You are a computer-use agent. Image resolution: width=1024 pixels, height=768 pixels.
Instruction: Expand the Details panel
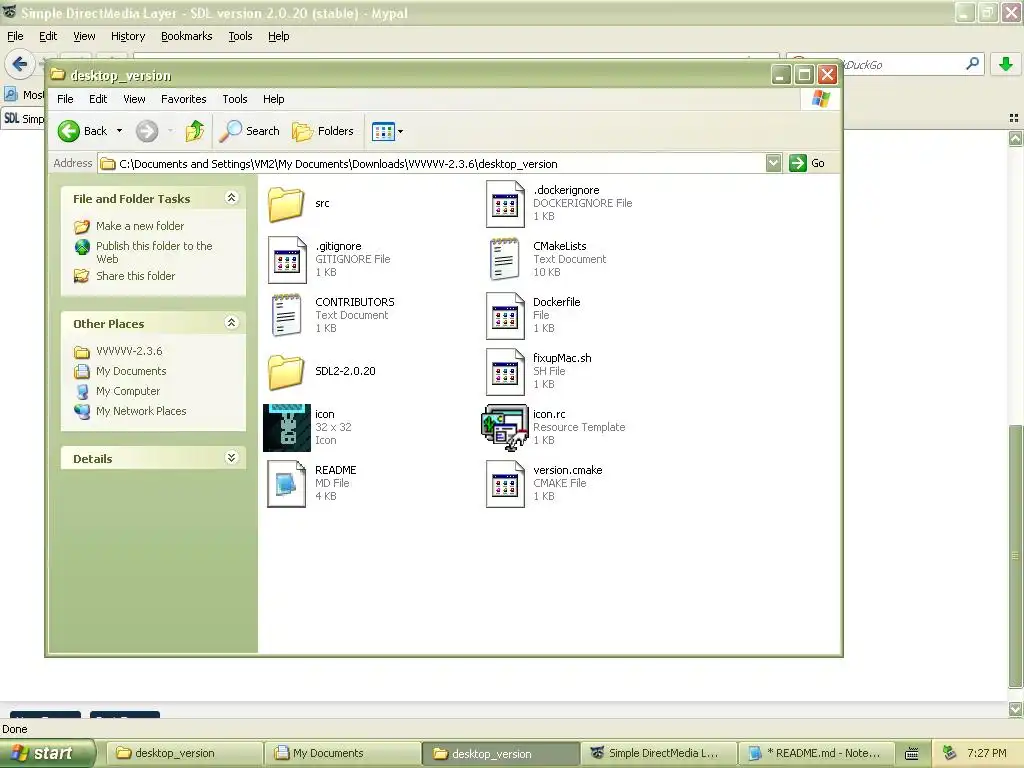pyautogui.click(x=231, y=458)
